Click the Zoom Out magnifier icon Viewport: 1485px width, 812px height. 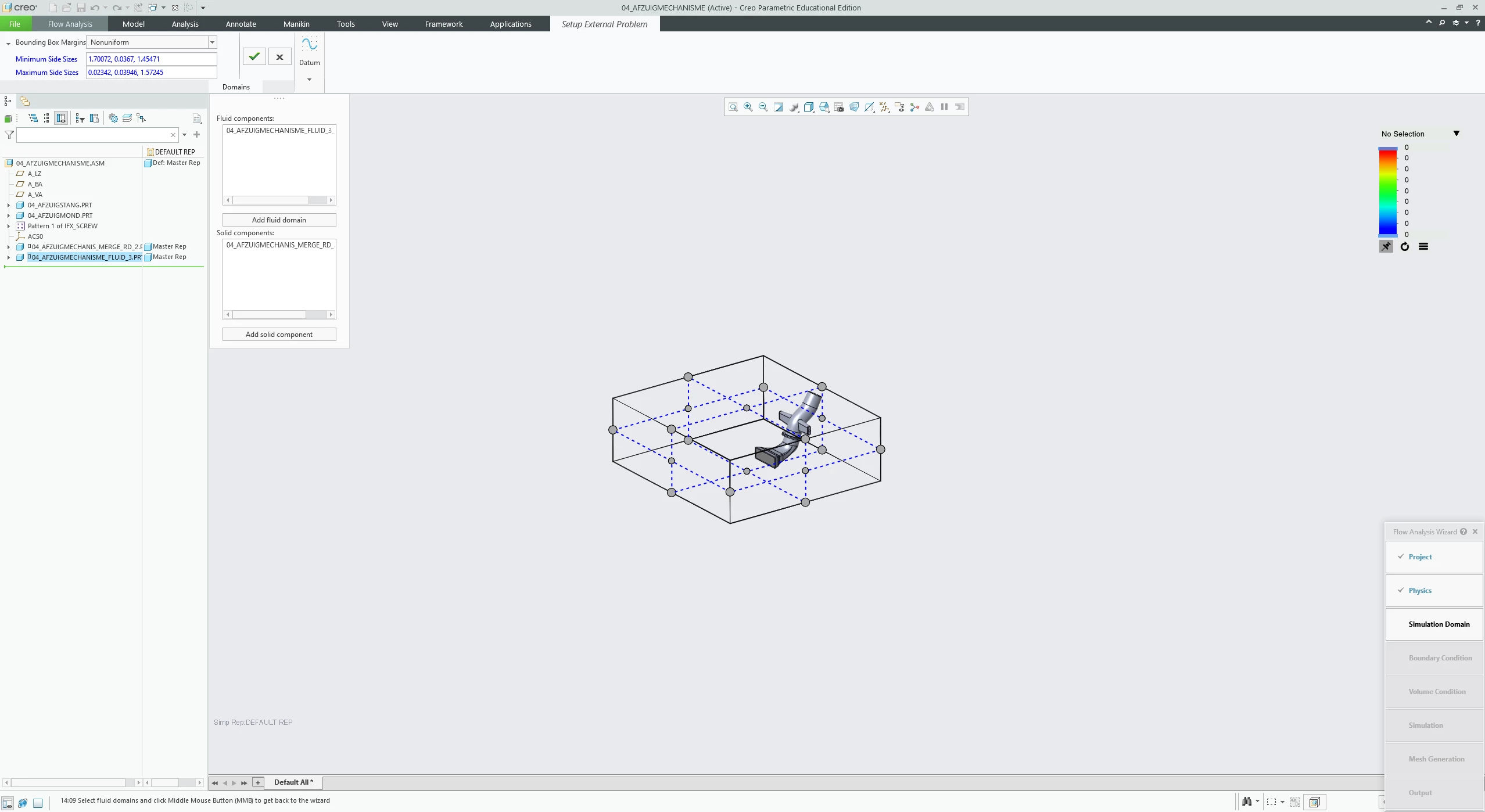point(763,107)
